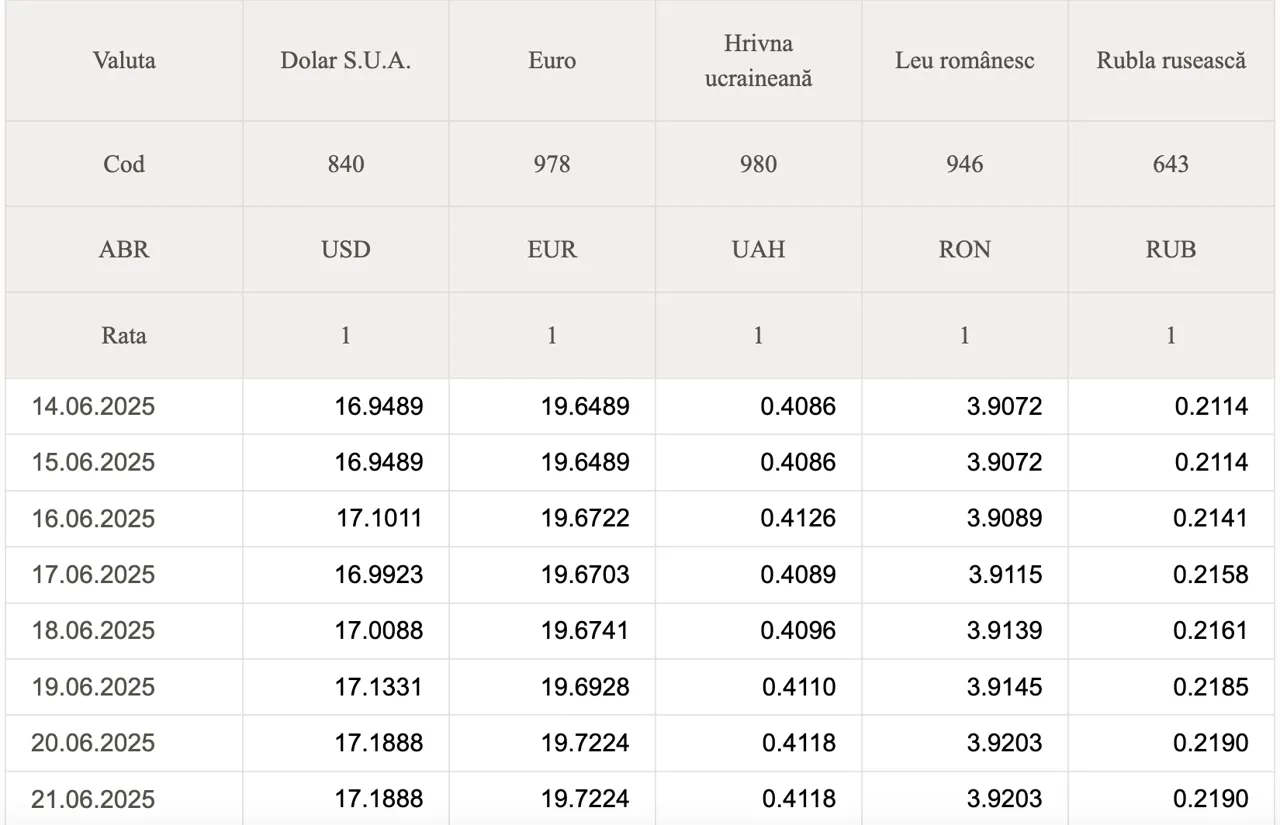The height and width of the screenshot is (825, 1280).
Task: Click the UAH abbreviation cell
Action: (x=758, y=249)
